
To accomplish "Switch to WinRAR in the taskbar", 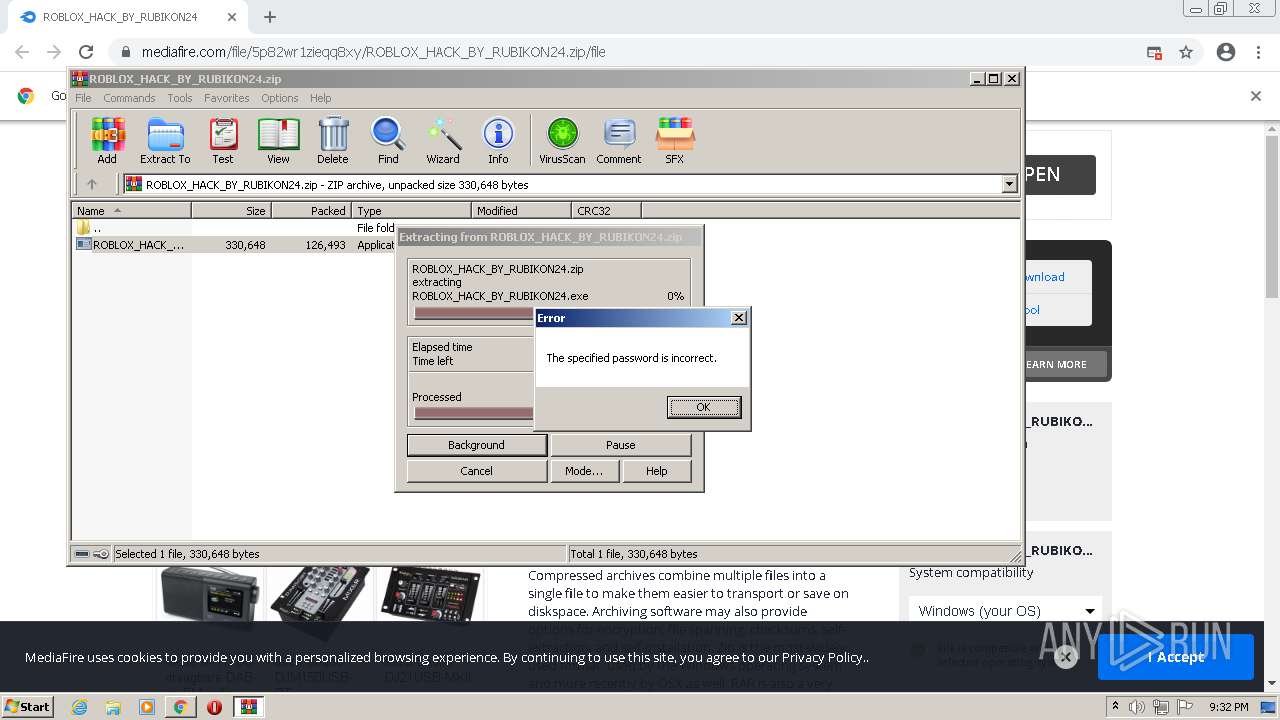I will click(248, 707).
